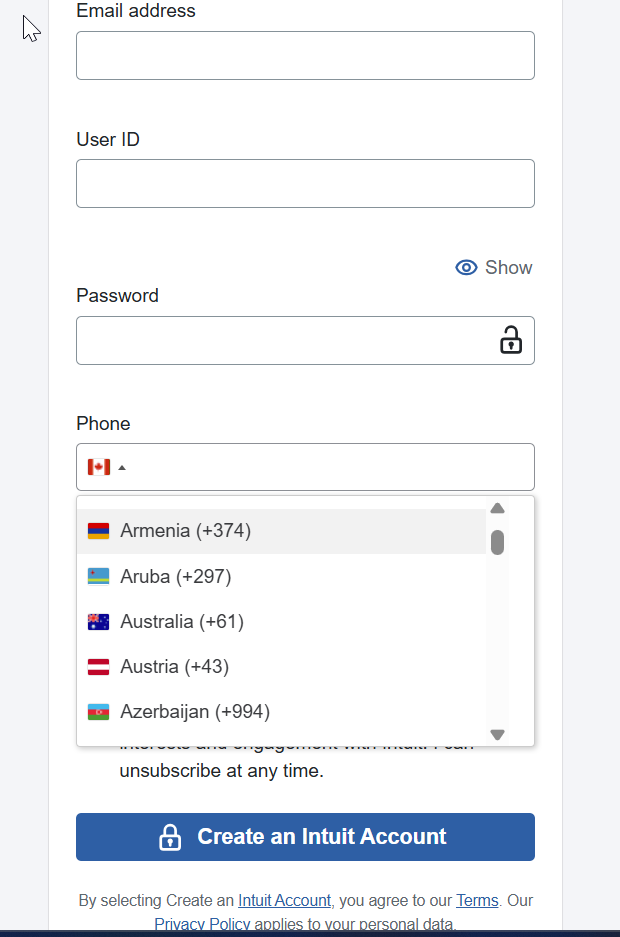
Task: Click the Armenia flag icon
Action: coord(98,531)
